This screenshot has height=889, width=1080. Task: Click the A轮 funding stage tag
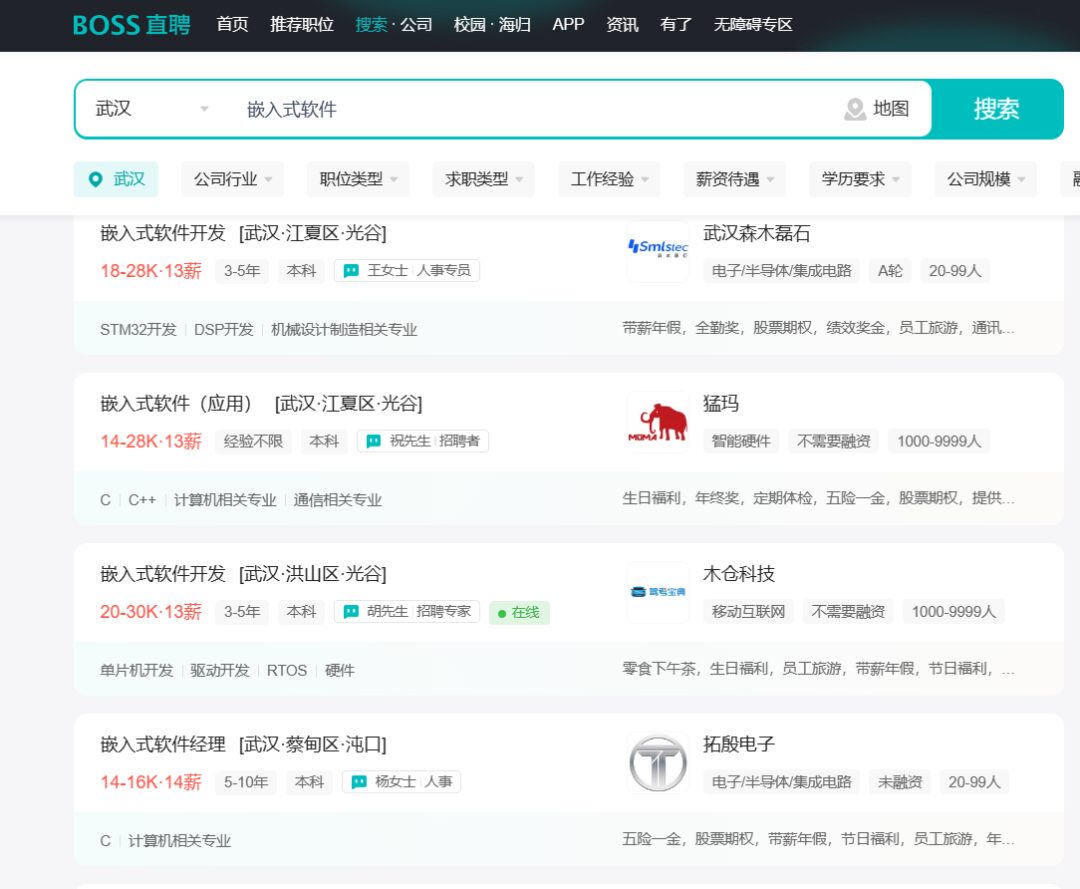pos(890,271)
